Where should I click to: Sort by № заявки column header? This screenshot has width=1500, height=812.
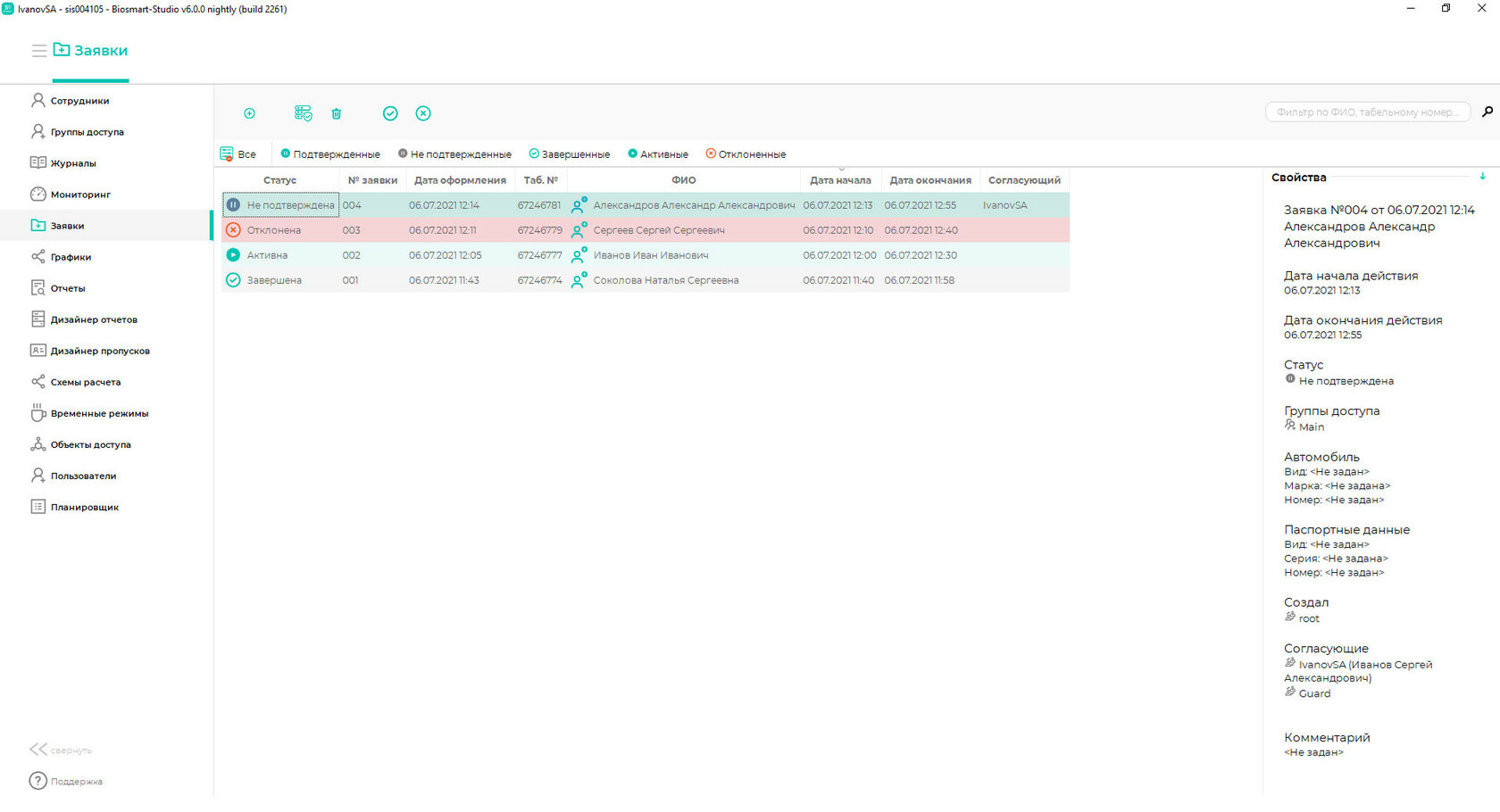[372, 180]
